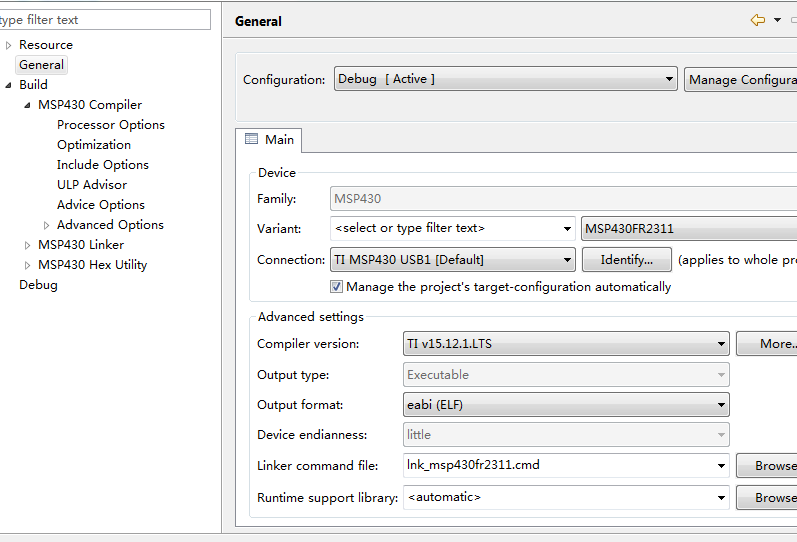Viewport: 797px width, 542px height.
Task: Expand the Resource tree node
Action: (8, 45)
